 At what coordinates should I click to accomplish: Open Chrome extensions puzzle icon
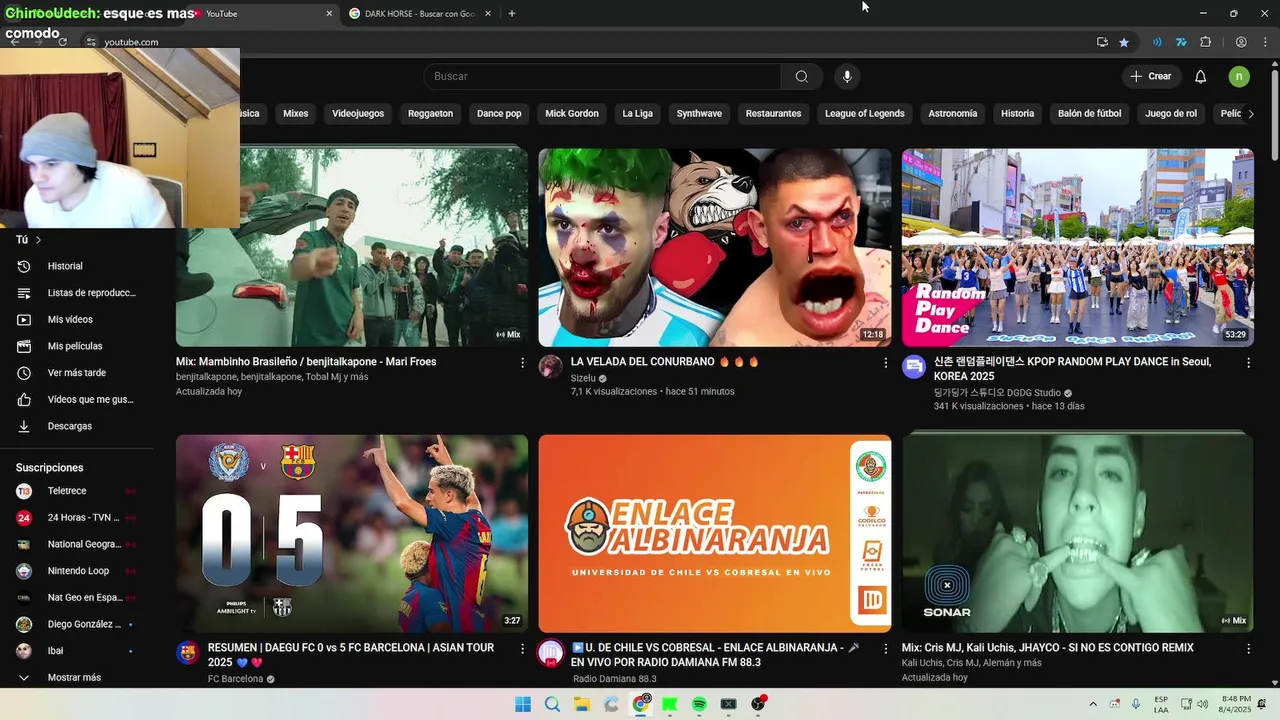coord(1205,42)
